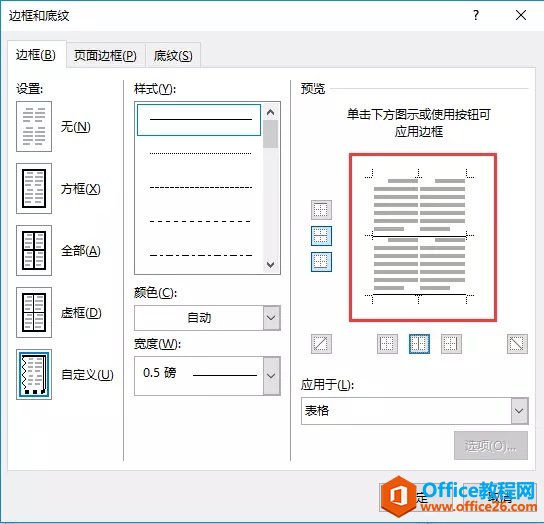Click the 自动 color value field
The image size is (544, 524).
click(x=199, y=318)
